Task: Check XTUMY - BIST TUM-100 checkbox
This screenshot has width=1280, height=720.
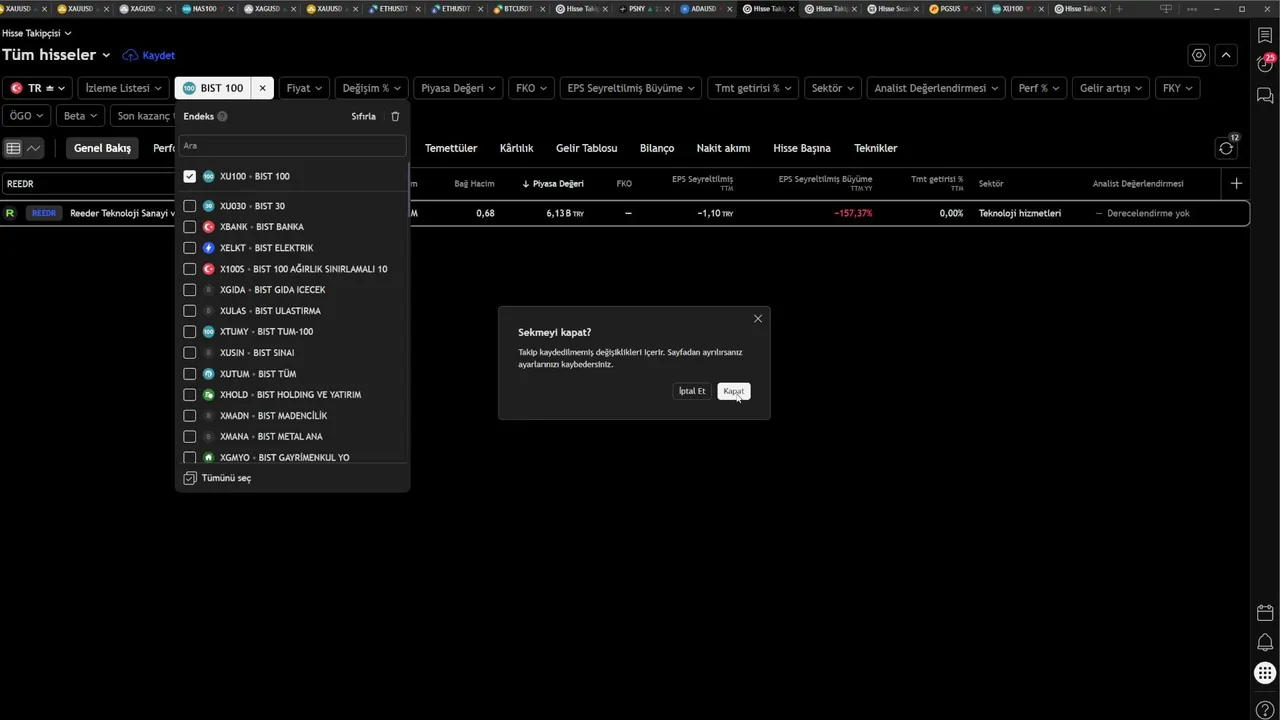Action: [x=190, y=332]
